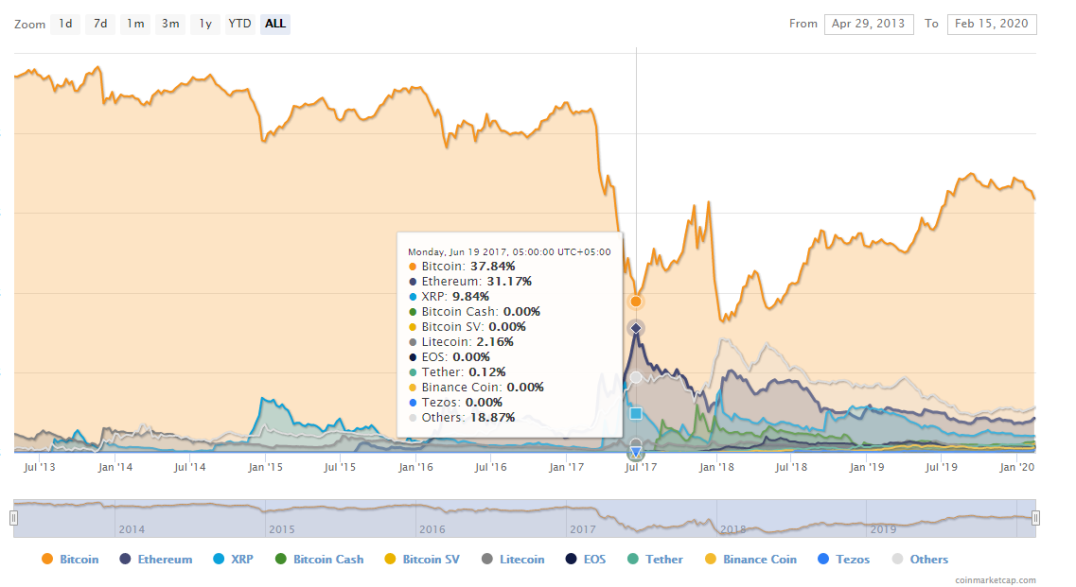Set zoom range to 1y
Image resolution: width=1076 pixels, height=587 pixels.
click(x=205, y=24)
